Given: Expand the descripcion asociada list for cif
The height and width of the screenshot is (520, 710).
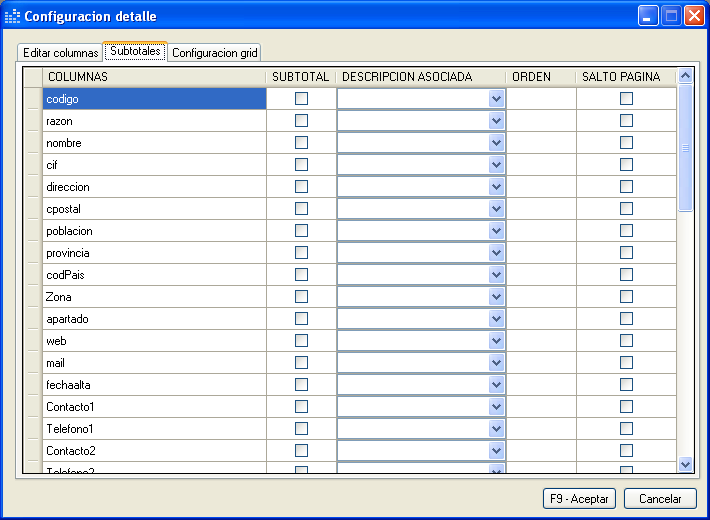Looking at the screenshot, I should [x=496, y=165].
